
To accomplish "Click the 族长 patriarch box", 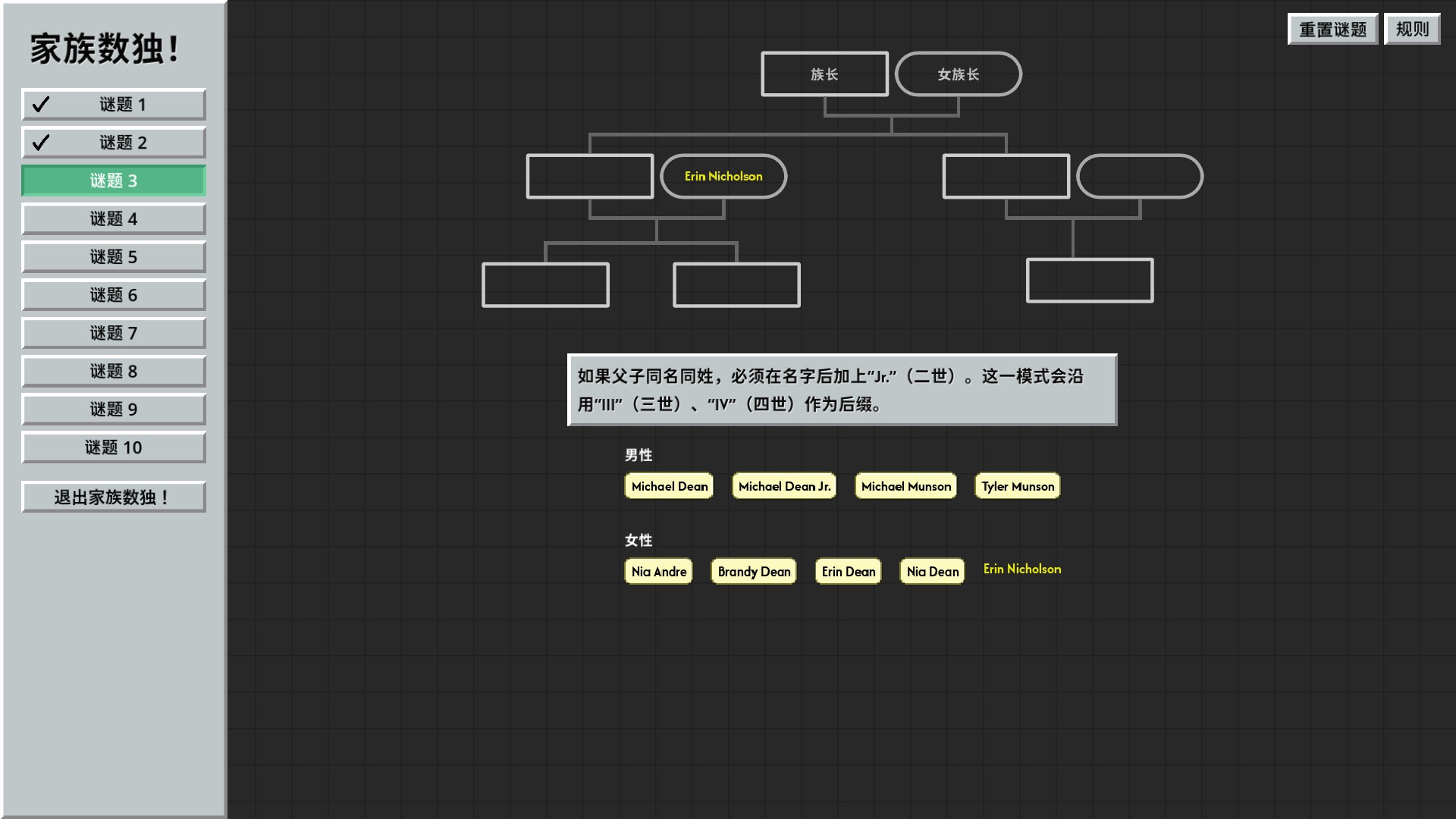I will [824, 74].
